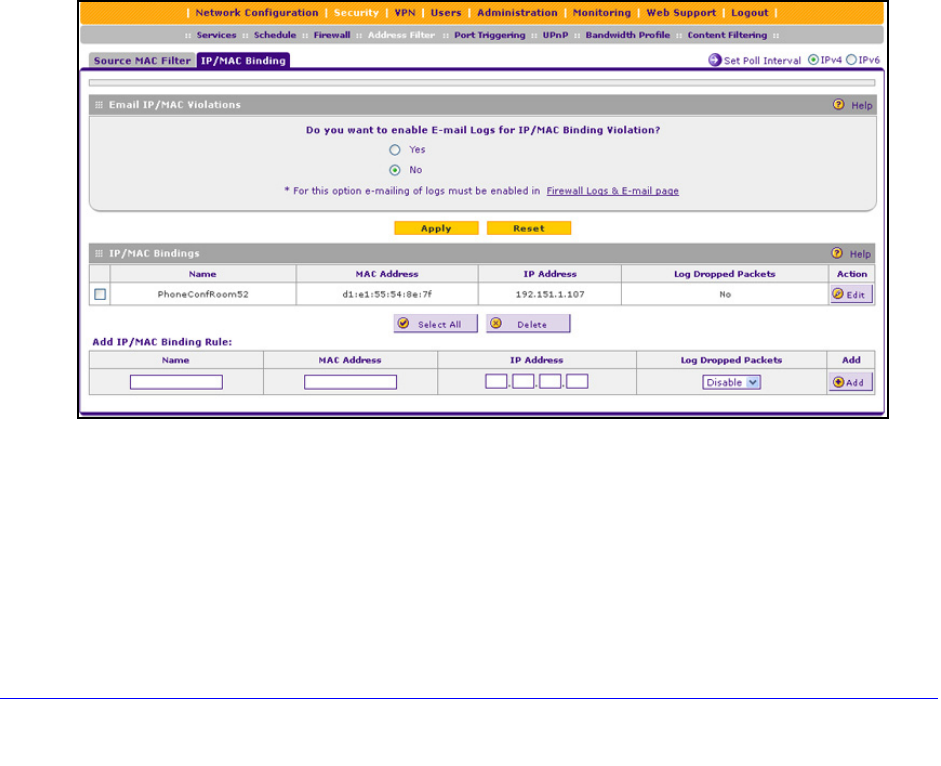Image resolution: width=941 pixels, height=766 pixels.
Task: Switch to the Source MAC Filter tab
Action: (142, 61)
